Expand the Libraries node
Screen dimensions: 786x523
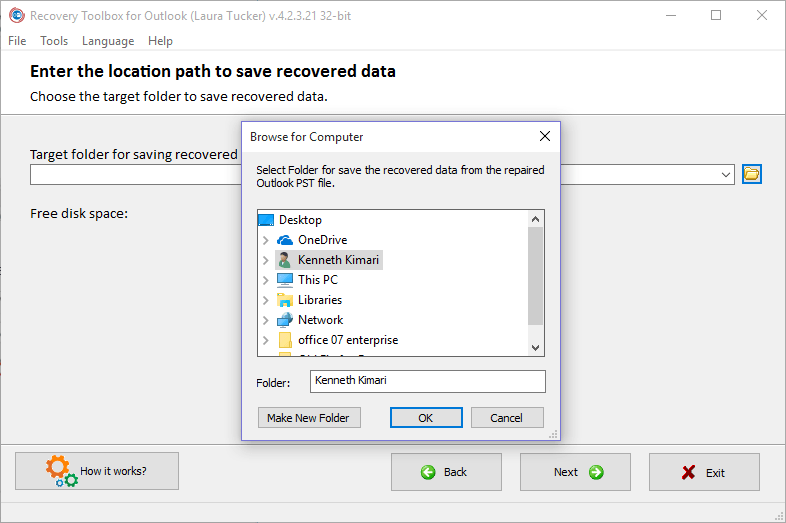[266, 300]
